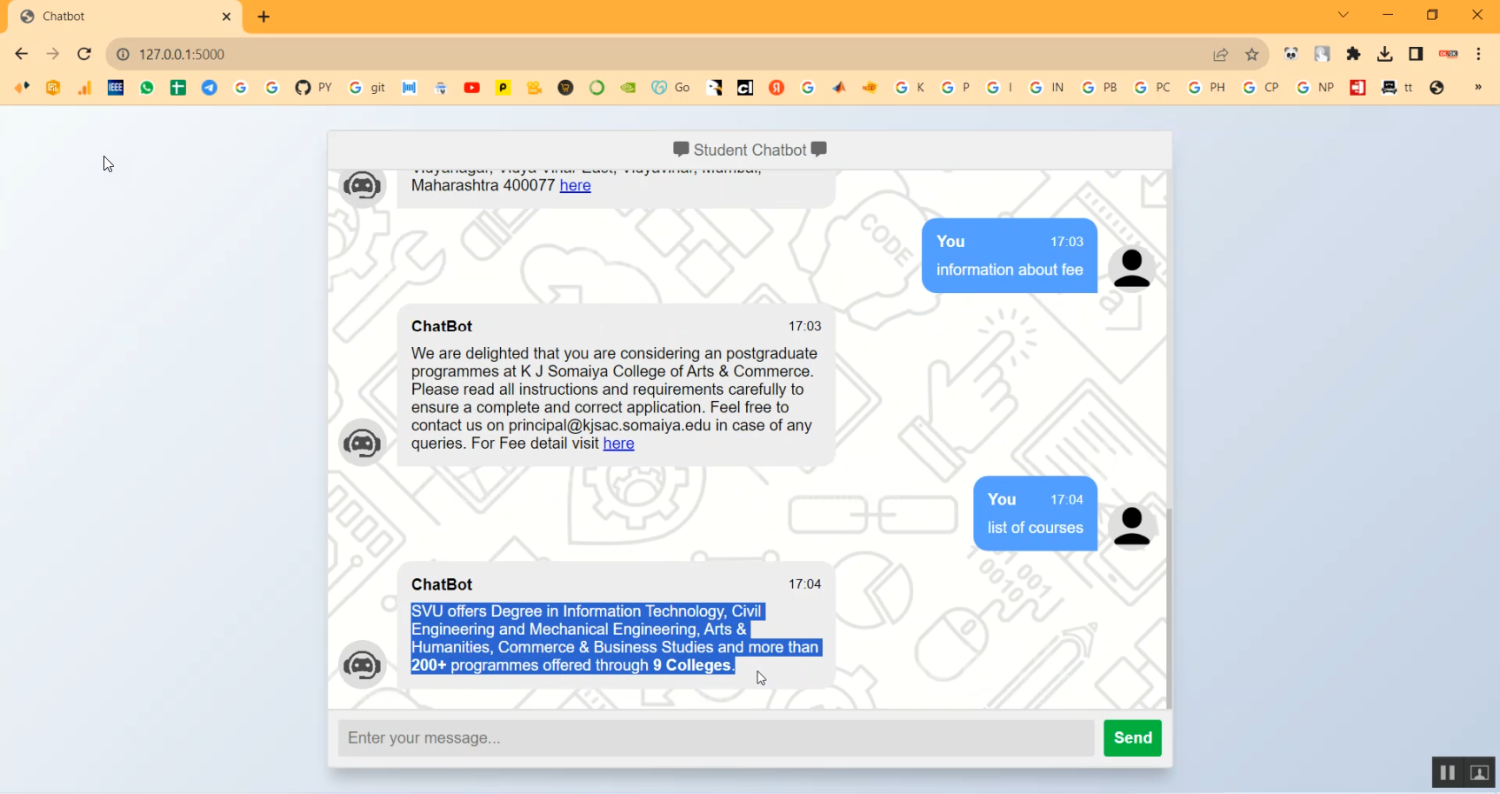Click the screen icon beside the pause button
The width and height of the screenshot is (1500, 794).
coord(1479,772)
